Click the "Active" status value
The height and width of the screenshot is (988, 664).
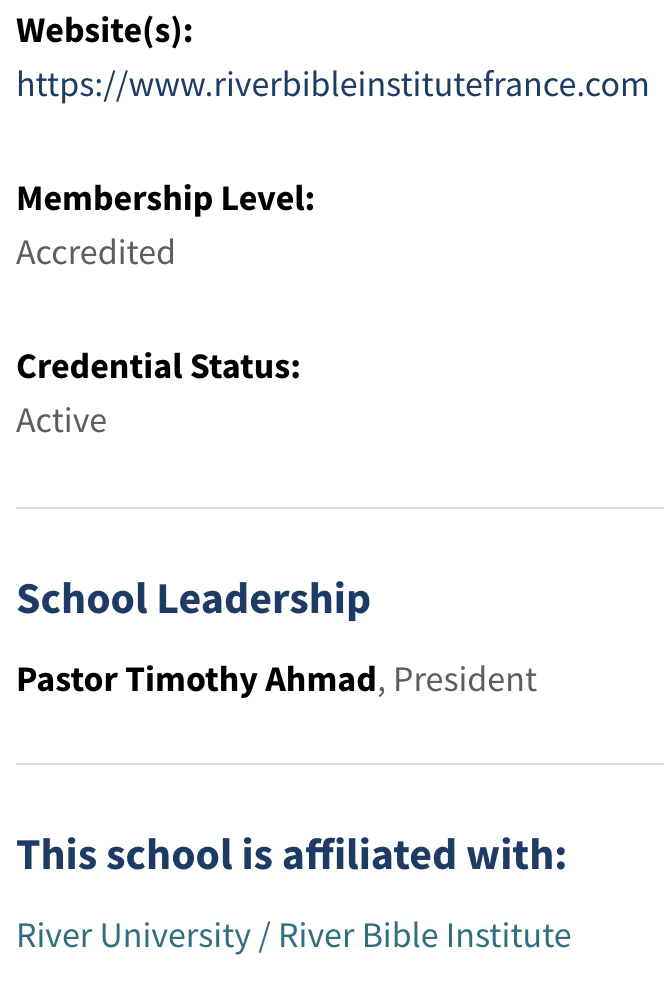point(62,420)
